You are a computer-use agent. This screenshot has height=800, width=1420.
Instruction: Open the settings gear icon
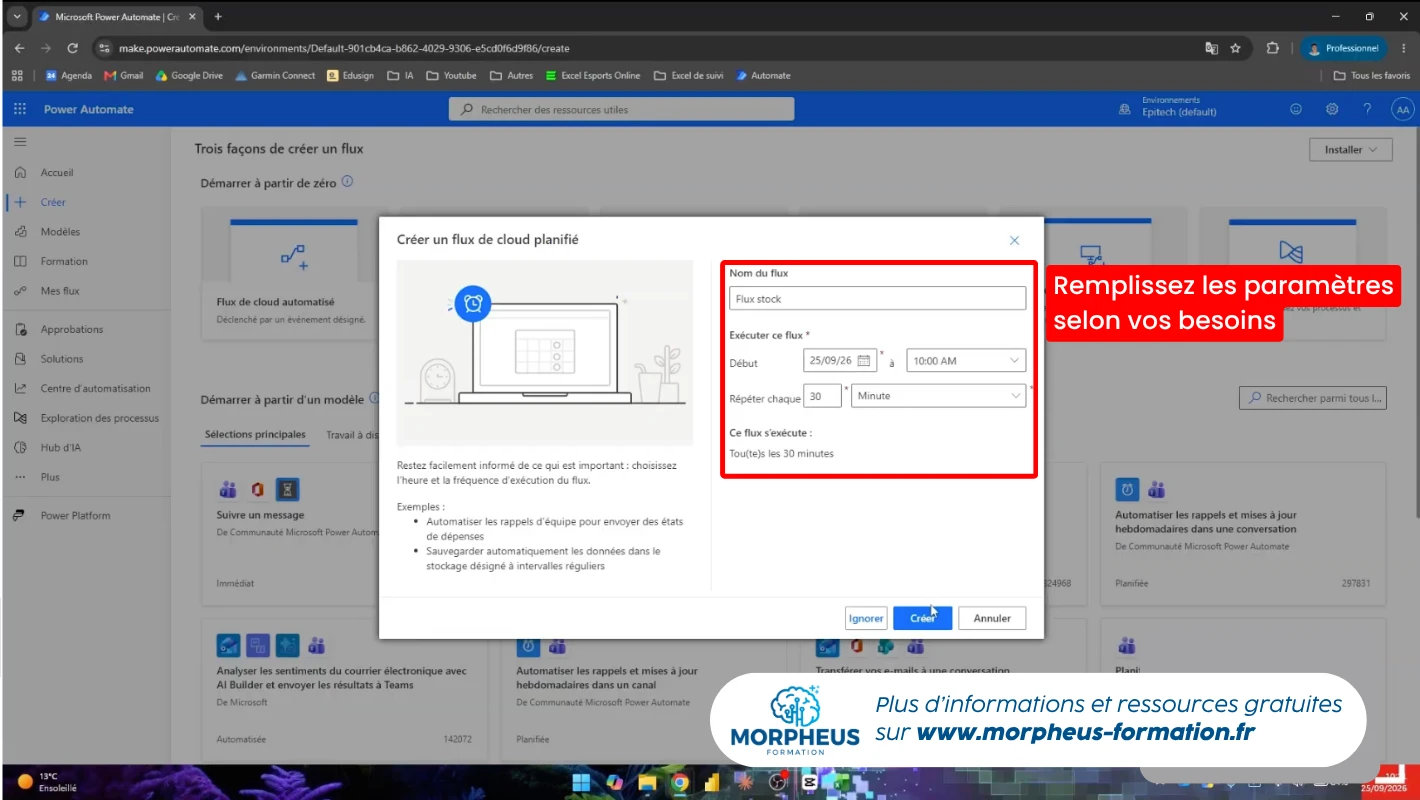tap(1332, 109)
